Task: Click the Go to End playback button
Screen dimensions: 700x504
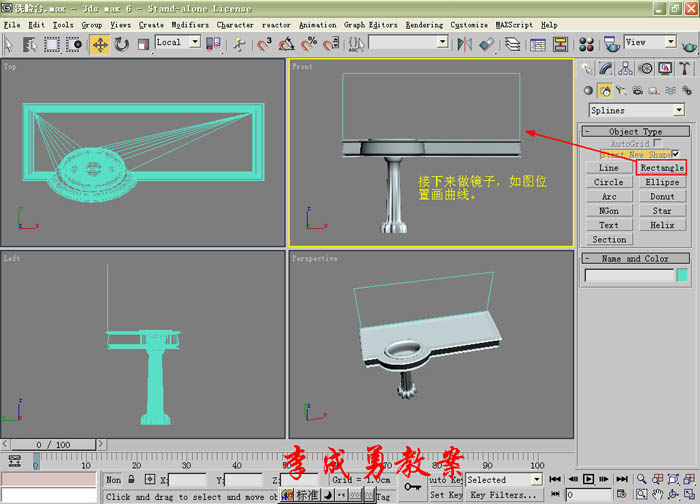Action: (622, 479)
